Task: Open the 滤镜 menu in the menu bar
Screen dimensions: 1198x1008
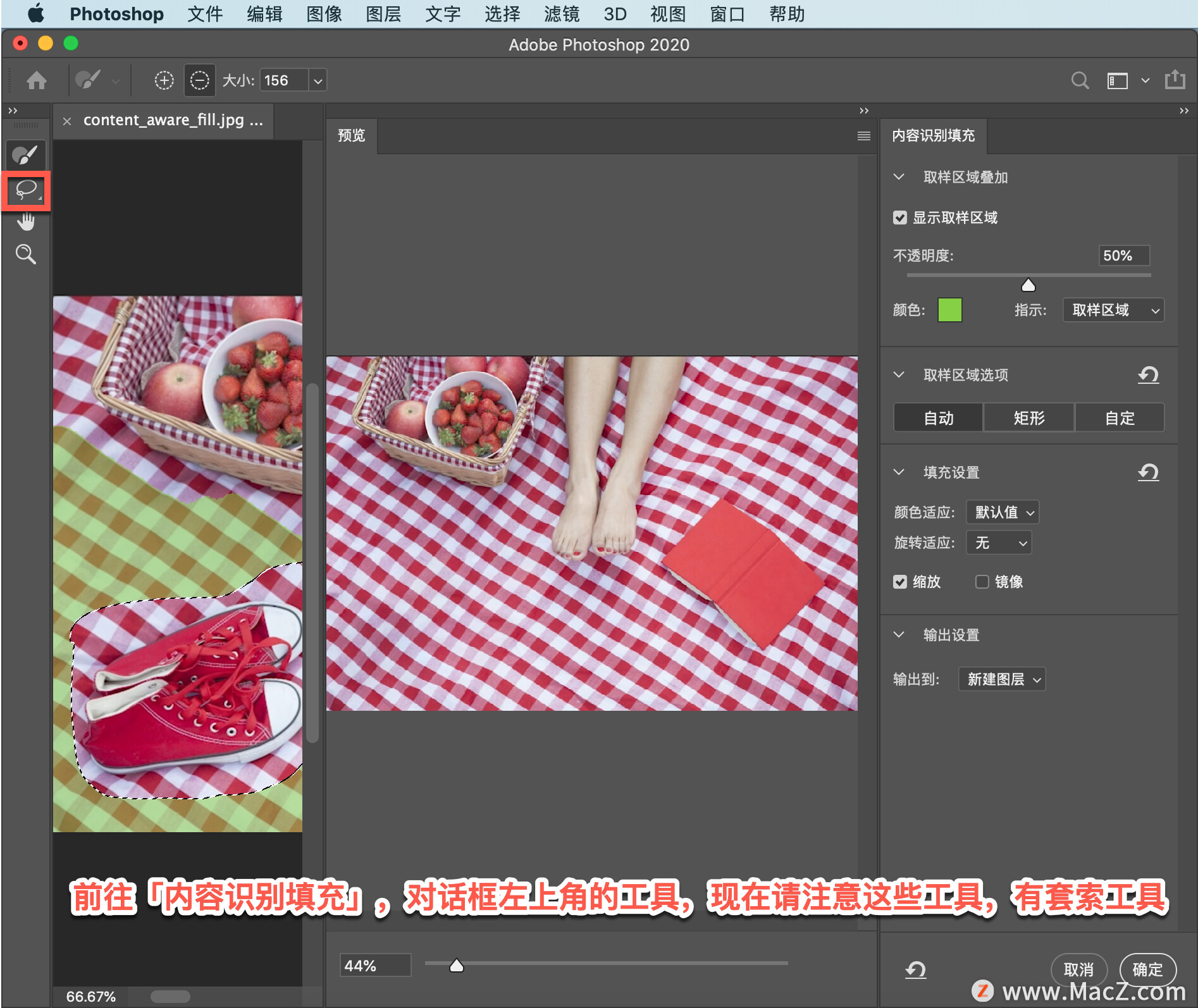Action: [x=561, y=14]
